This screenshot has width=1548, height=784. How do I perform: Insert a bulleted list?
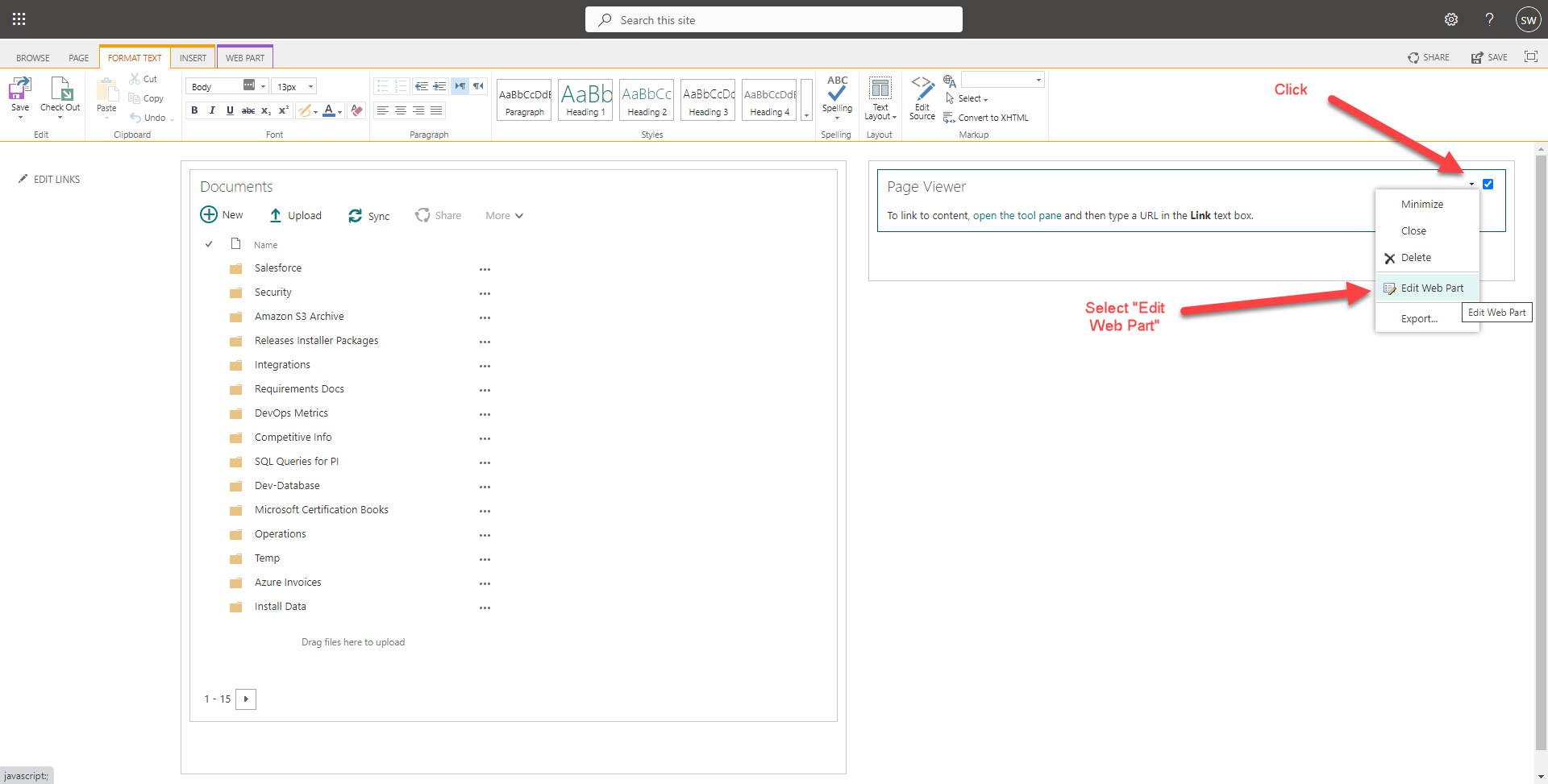[x=383, y=86]
